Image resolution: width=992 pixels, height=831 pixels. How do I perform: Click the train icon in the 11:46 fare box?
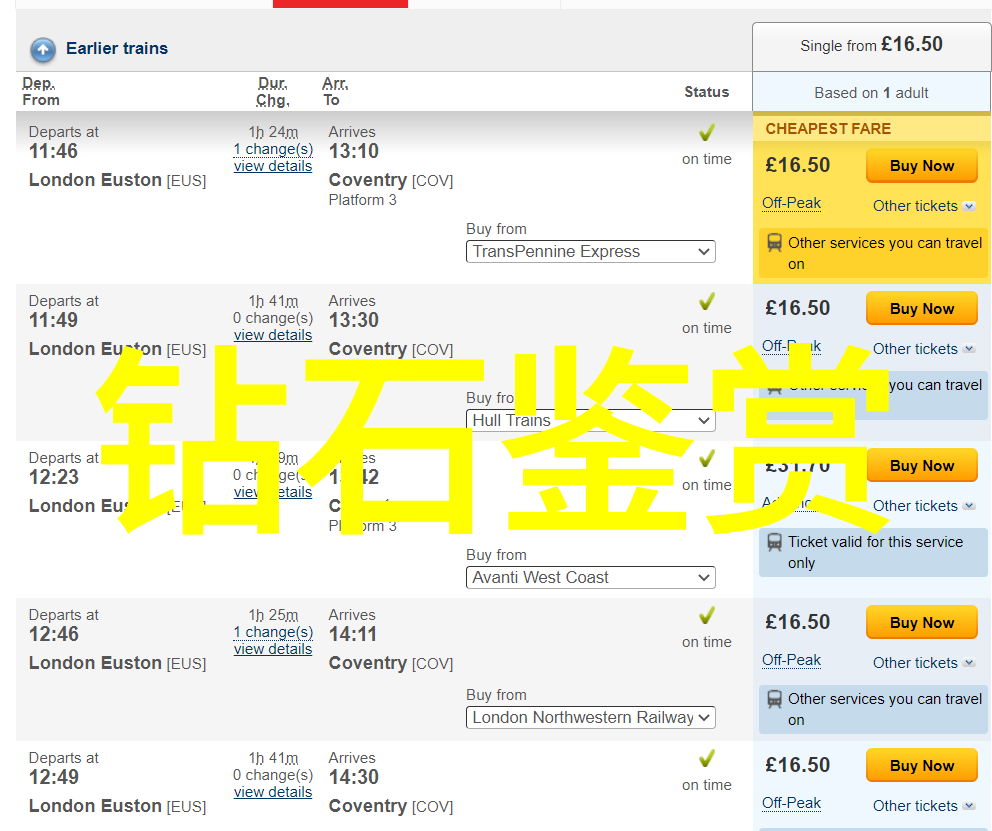pos(774,243)
